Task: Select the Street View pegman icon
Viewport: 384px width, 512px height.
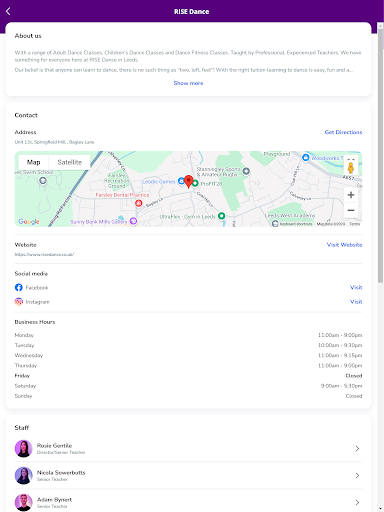Action: [351, 167]
